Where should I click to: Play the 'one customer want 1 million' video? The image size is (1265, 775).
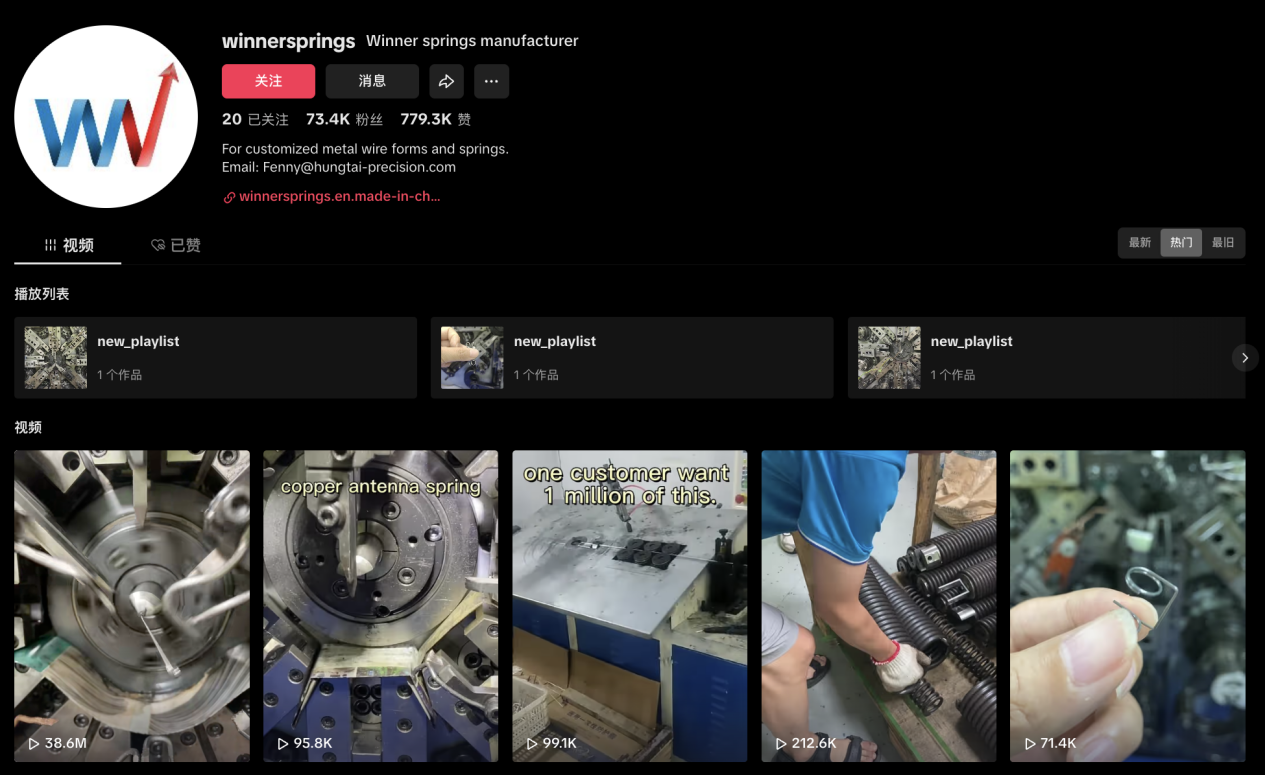(629, 605)
